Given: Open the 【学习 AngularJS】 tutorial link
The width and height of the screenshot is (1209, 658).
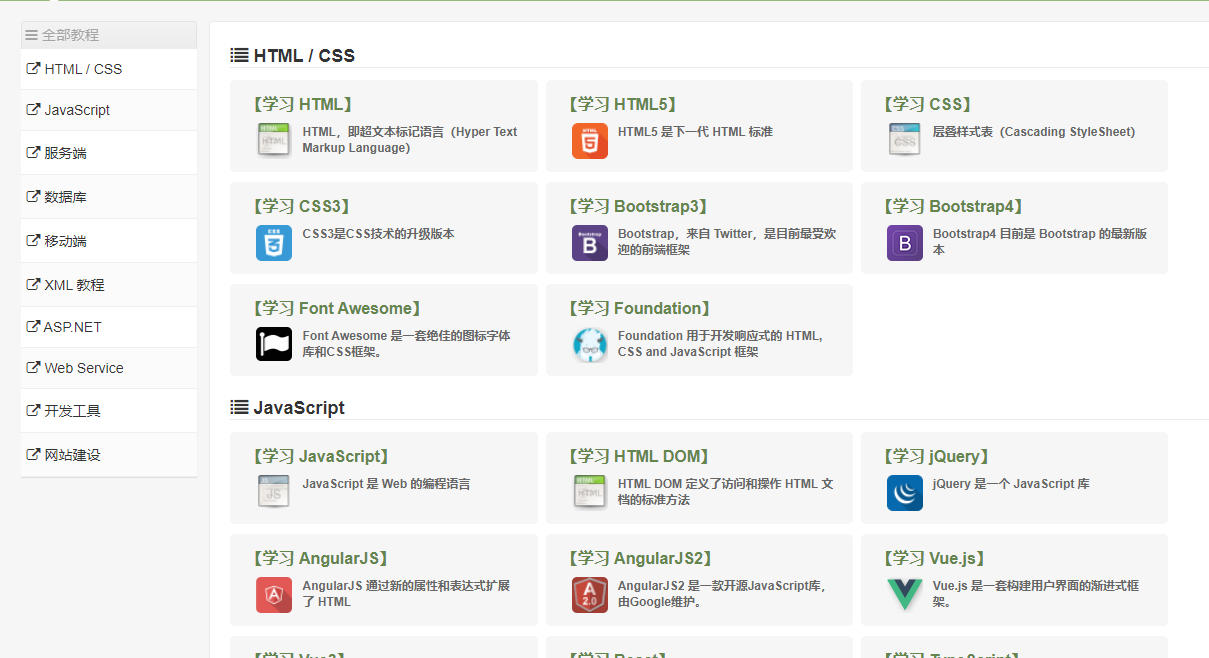Looking at the screenshot, I should pos(322,558).
